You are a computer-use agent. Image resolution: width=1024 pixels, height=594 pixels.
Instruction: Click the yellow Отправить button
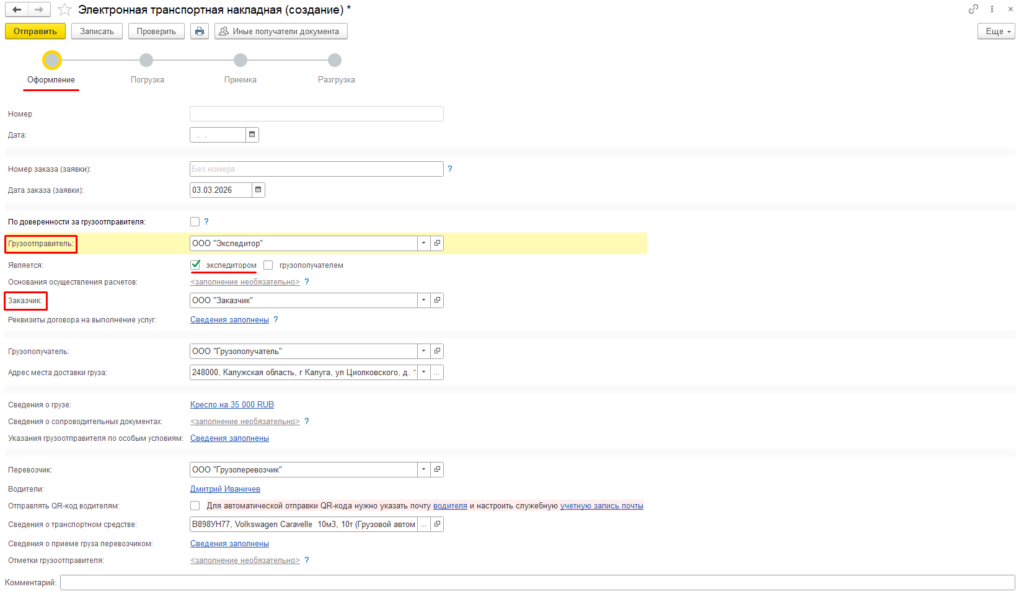tap(35, 31)
